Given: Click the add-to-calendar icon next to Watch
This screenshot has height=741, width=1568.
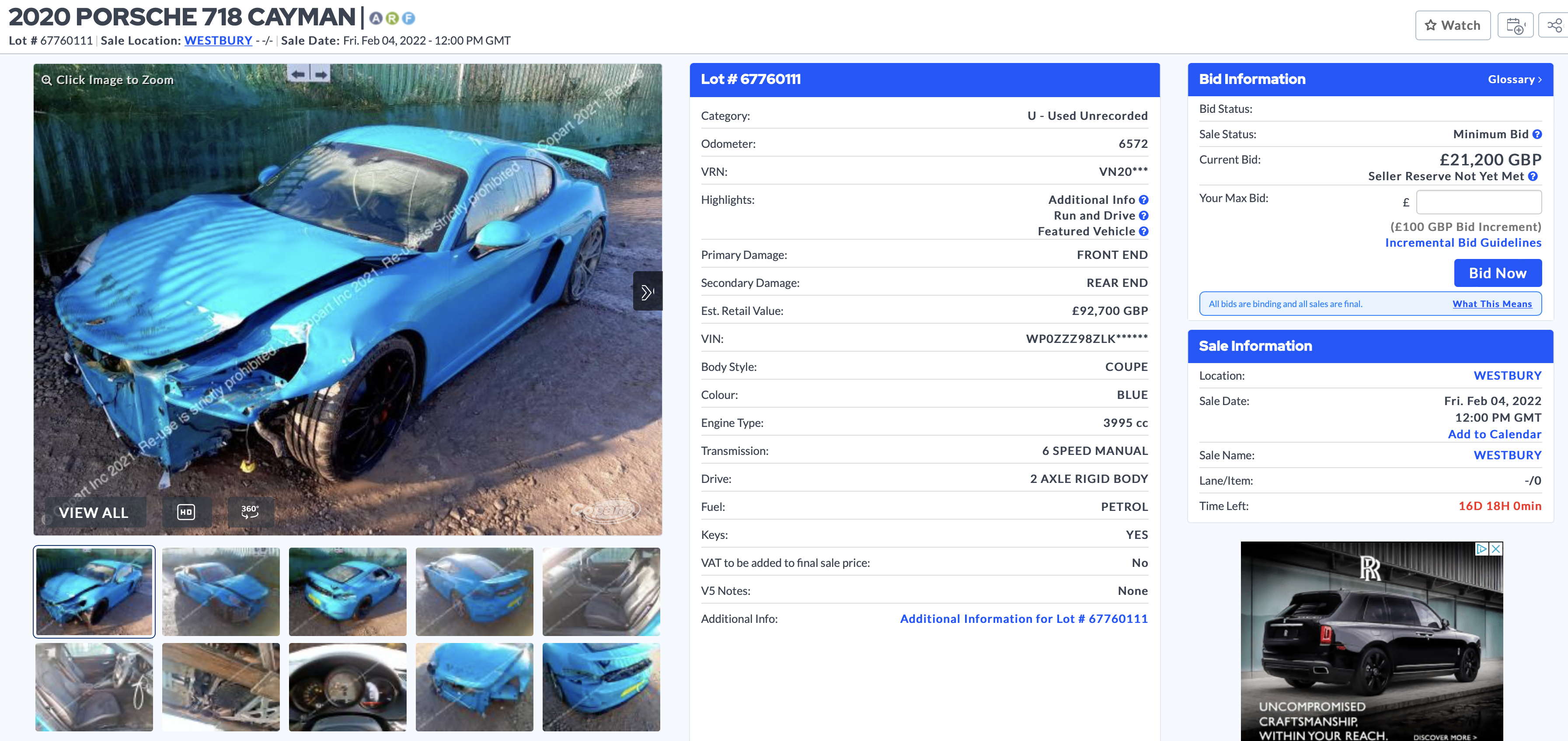Looking at the screenshot, I should point(1515,25).
